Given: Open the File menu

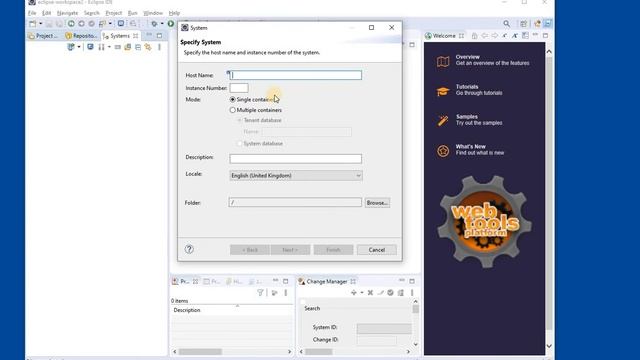Looking at the screenshot, I should pos(32,13).
